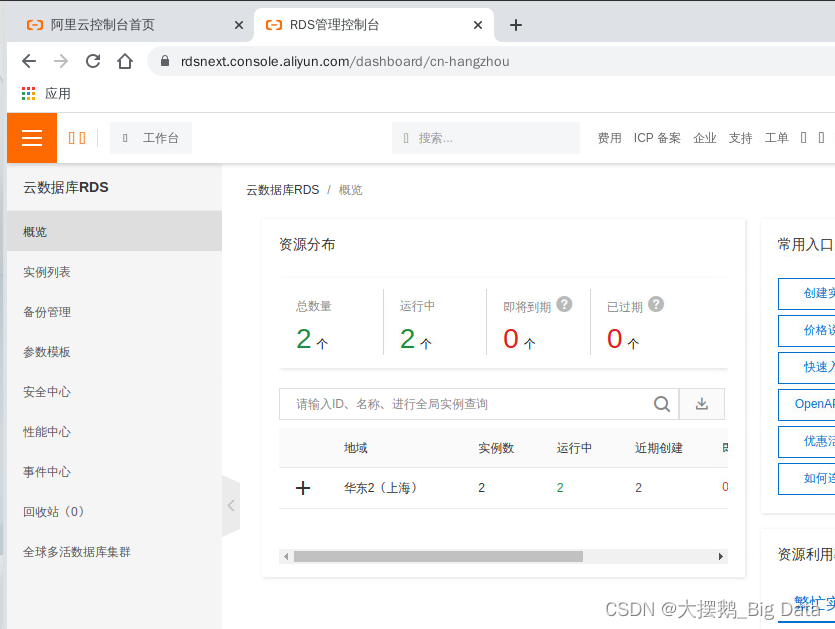Click the 地域 column header
This screenshot has width=835, height=629.
[x=356, y=448]
